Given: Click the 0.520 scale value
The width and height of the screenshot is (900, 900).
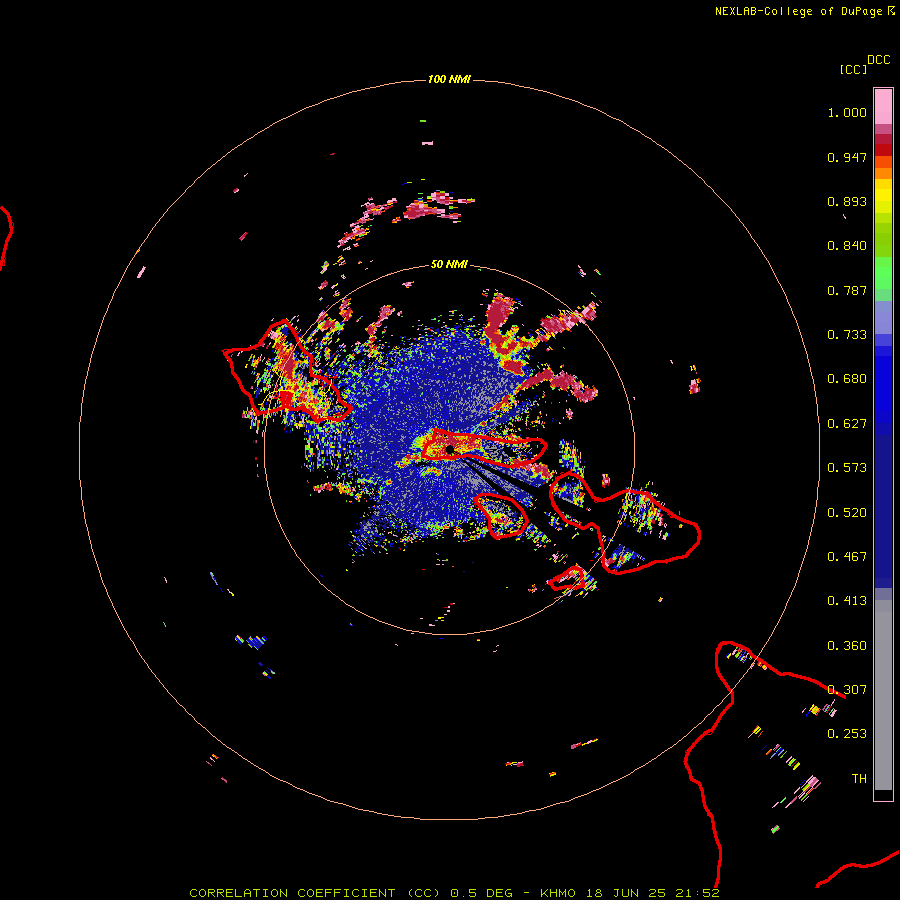Looking at the screenshot, I should [x=847, y=513].
